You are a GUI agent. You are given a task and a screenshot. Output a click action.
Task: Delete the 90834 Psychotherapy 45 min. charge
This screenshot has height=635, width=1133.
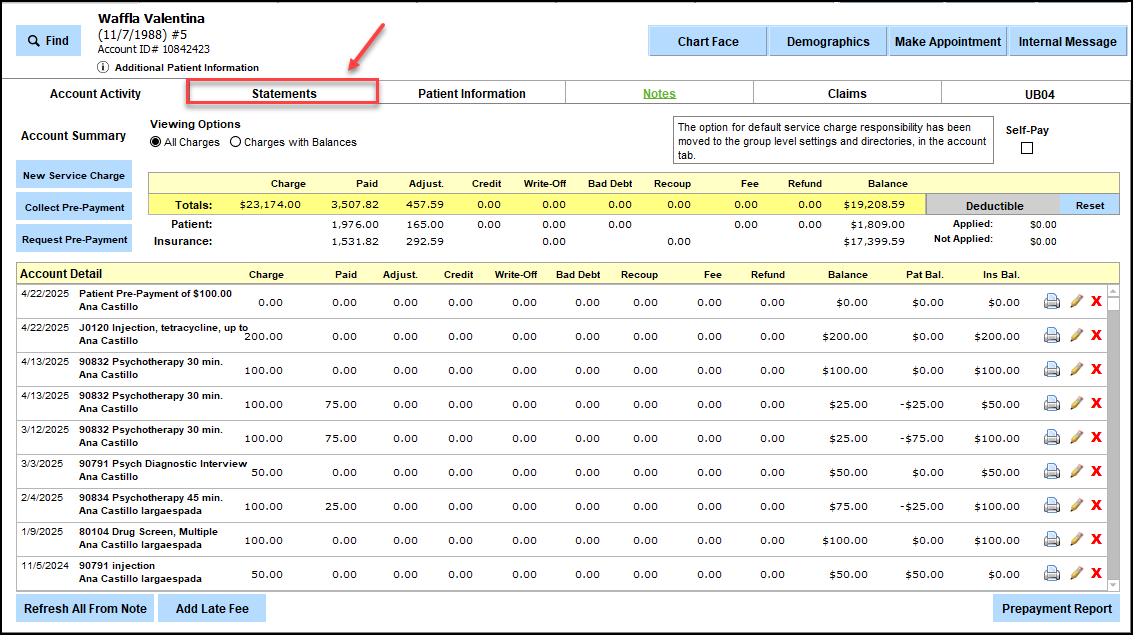click(x=1096, y=506)
